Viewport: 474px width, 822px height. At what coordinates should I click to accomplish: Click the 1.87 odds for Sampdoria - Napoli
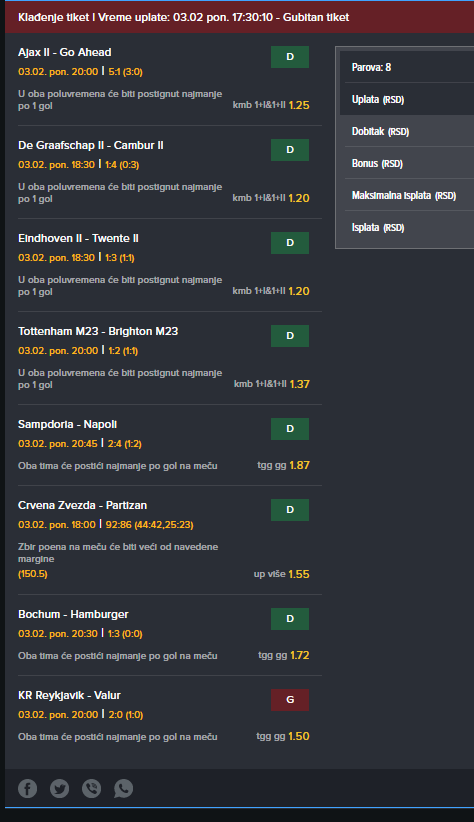tap(299, 466)
